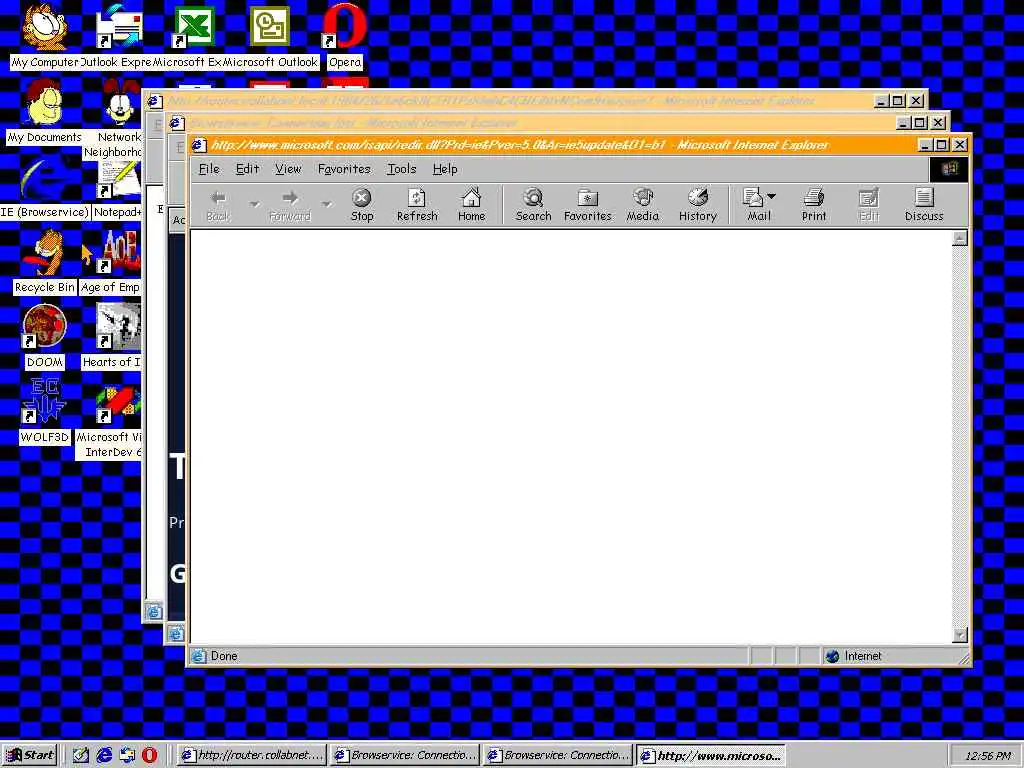Go to the Home page

click(x=472, y=205)
